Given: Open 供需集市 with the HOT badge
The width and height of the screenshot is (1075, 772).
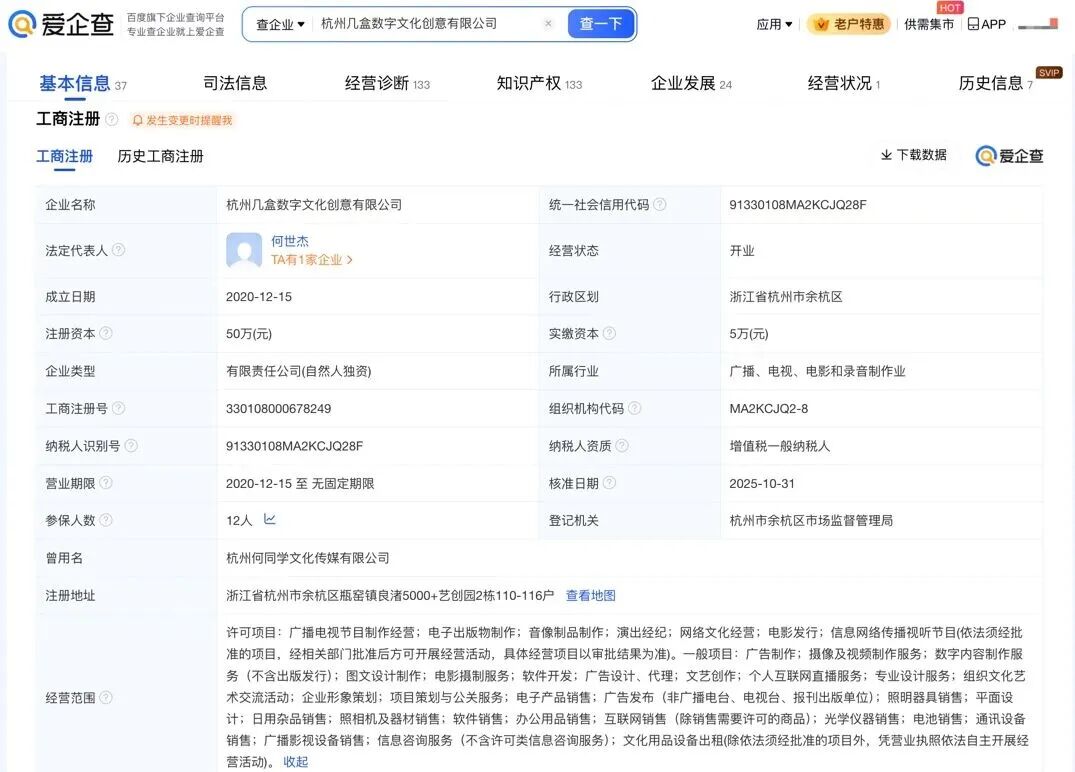Looking at the screenshot, I should pos(929,23).
